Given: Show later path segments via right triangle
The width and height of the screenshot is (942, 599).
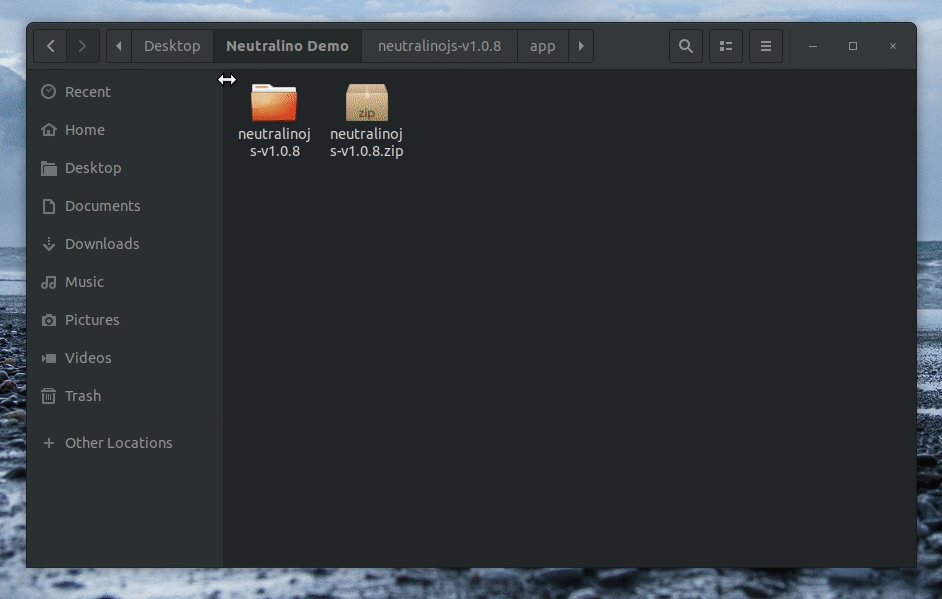Looking at the screenshot, I should (x=581, y=46).
